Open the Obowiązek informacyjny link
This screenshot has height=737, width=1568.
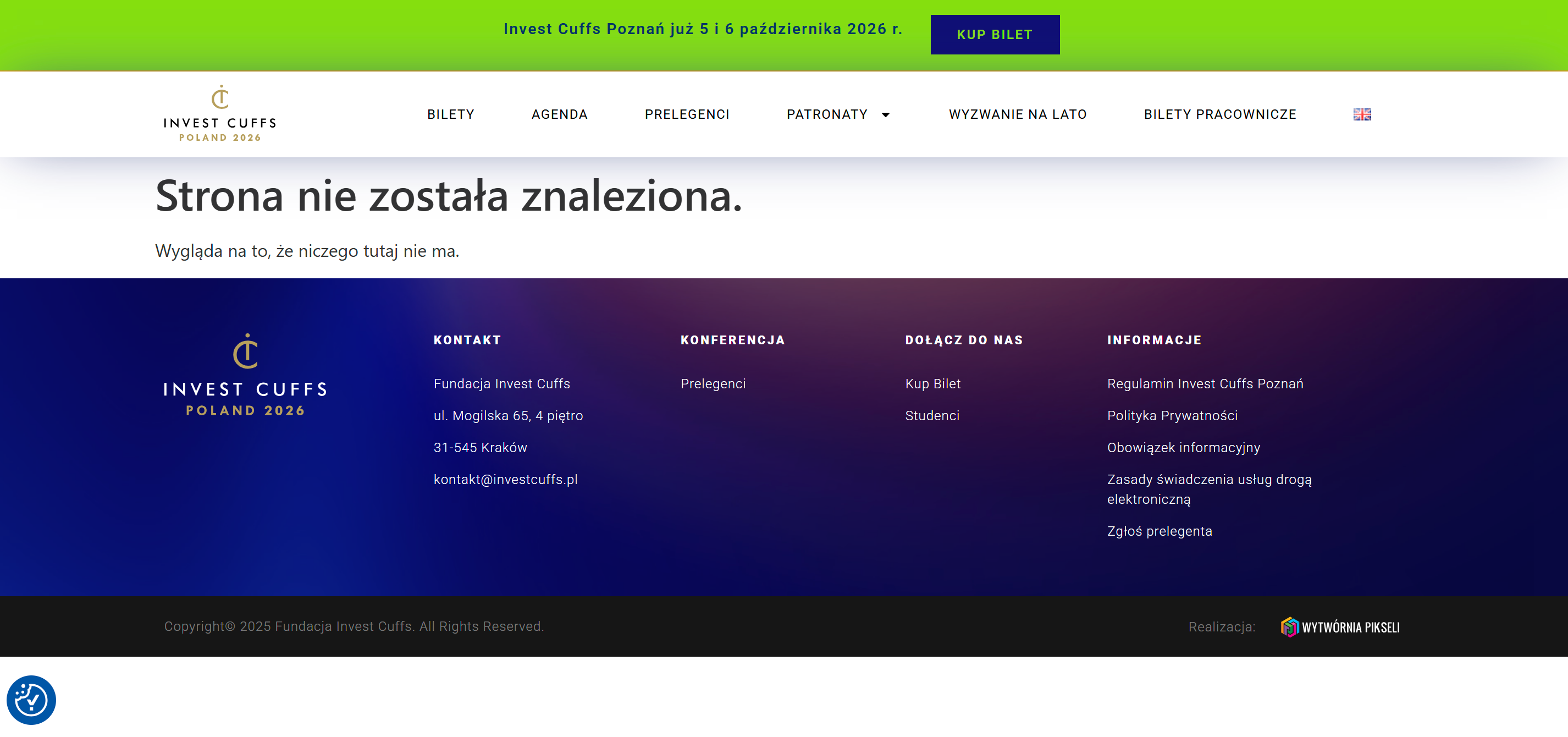coord(1183,448)
